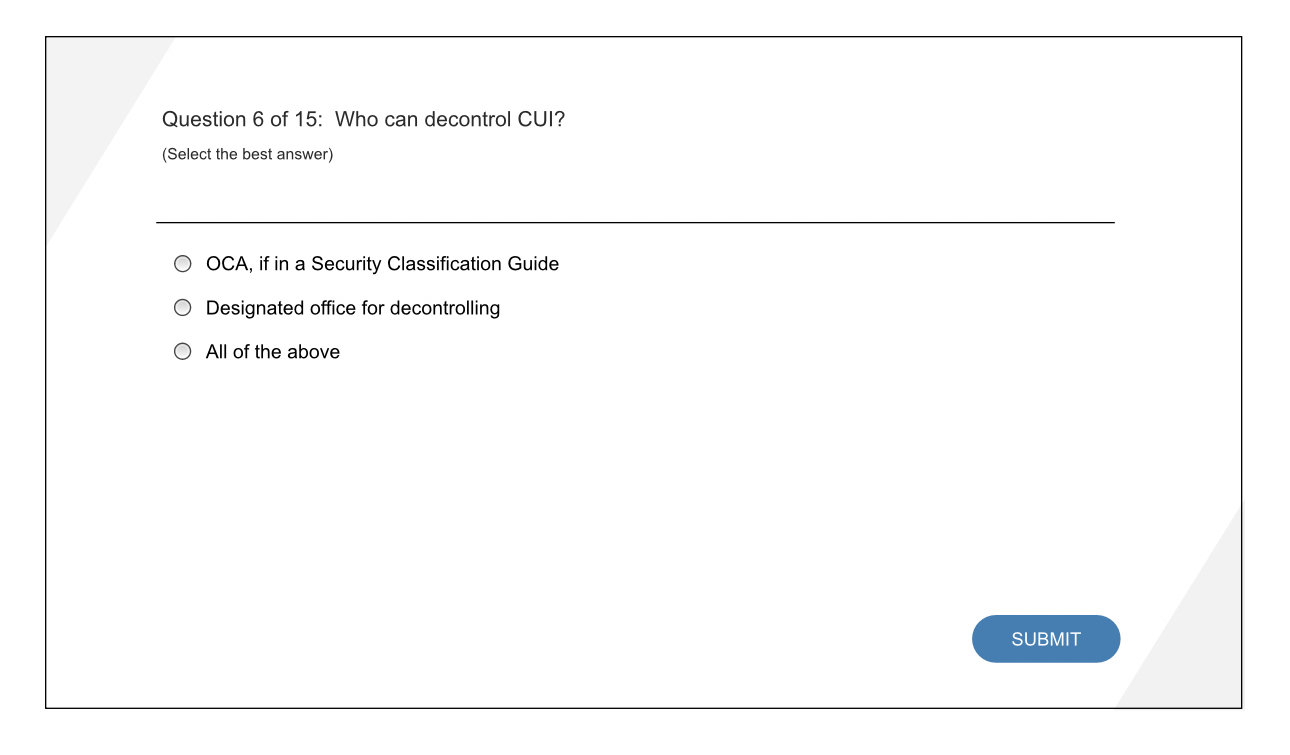1290x755 pixels.
Task: Click the 'All of the above' answer text
Action: [272, 351]
